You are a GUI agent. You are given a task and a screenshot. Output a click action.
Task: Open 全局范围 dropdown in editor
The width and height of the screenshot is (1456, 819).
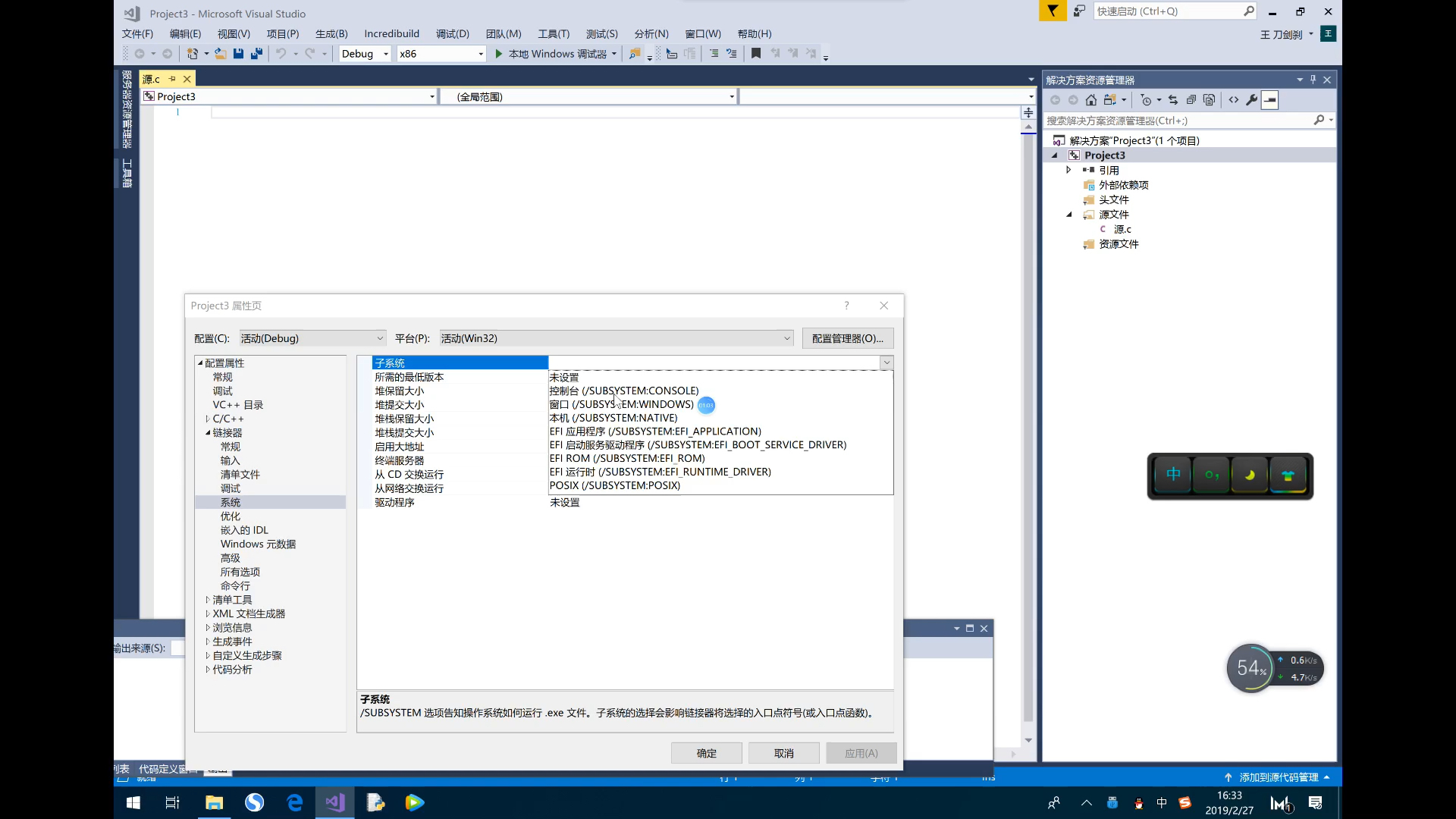588,96
